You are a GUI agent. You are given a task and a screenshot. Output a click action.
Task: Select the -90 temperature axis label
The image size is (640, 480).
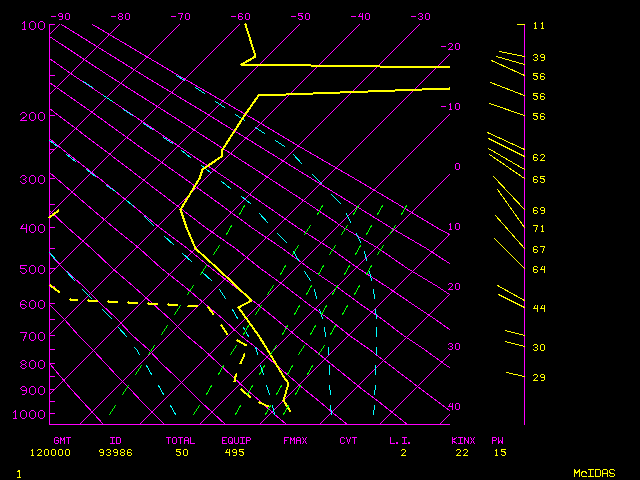pos(61,16)
